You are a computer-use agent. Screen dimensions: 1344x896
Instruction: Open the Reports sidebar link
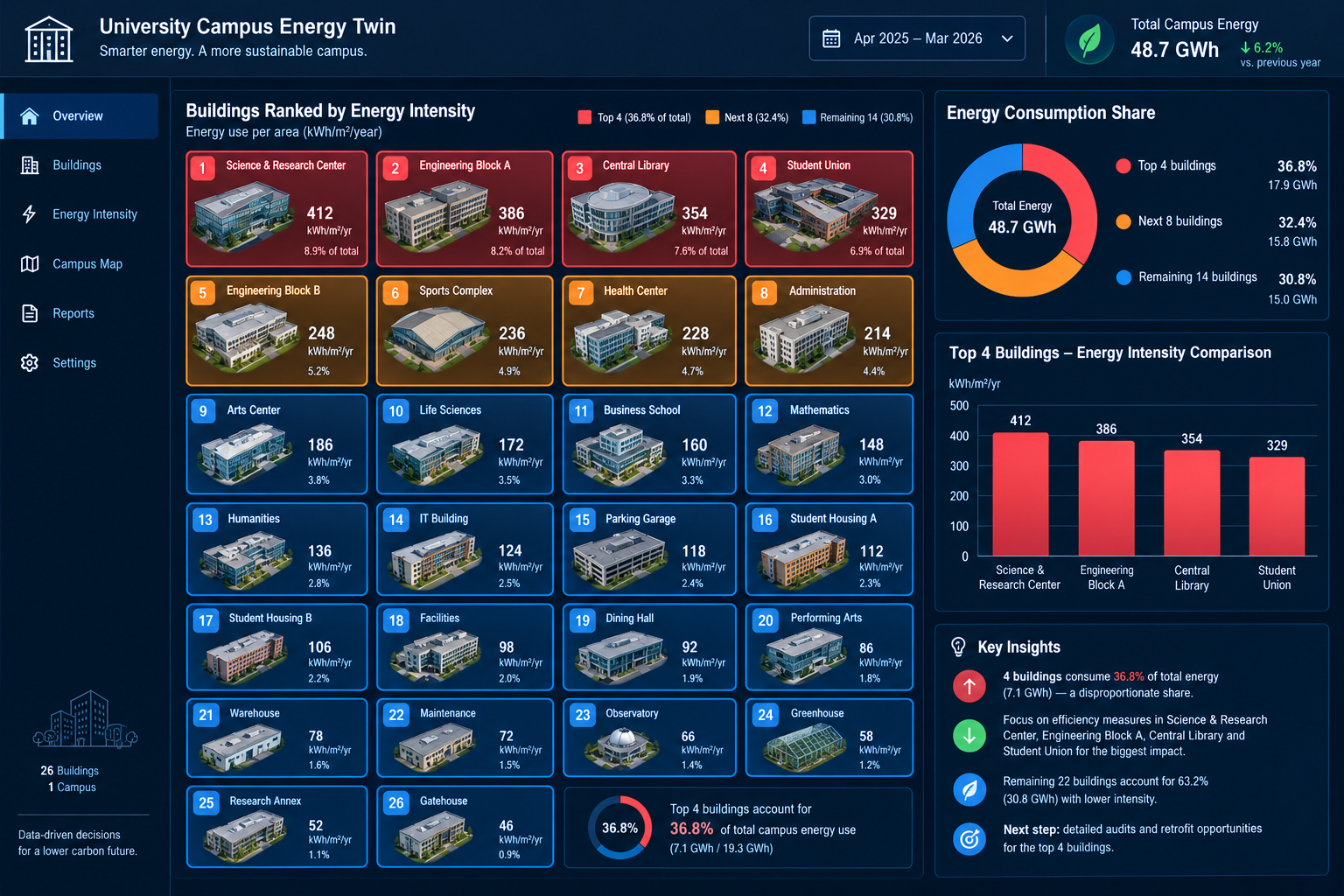(80, 313)
